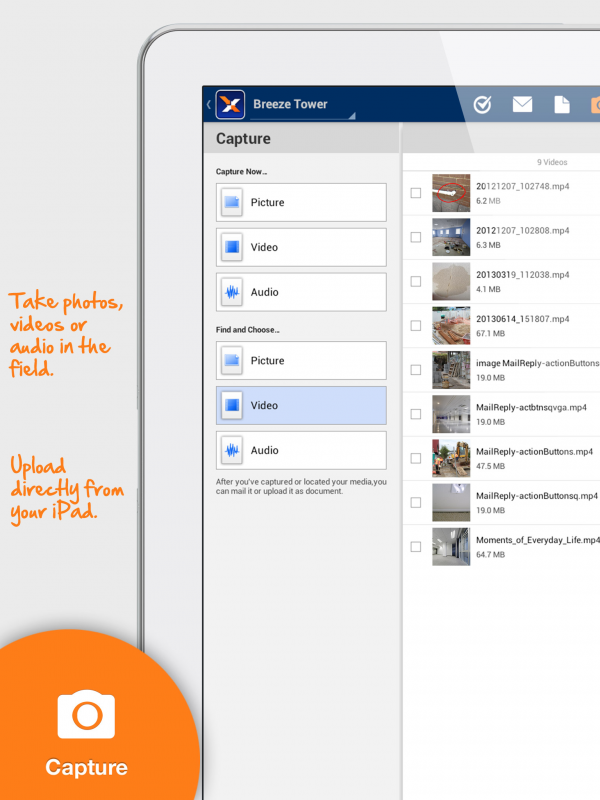Screen dimensions: 600x800
Task: Select file name 20121207_102808.mp4
Action: [522, 231]
